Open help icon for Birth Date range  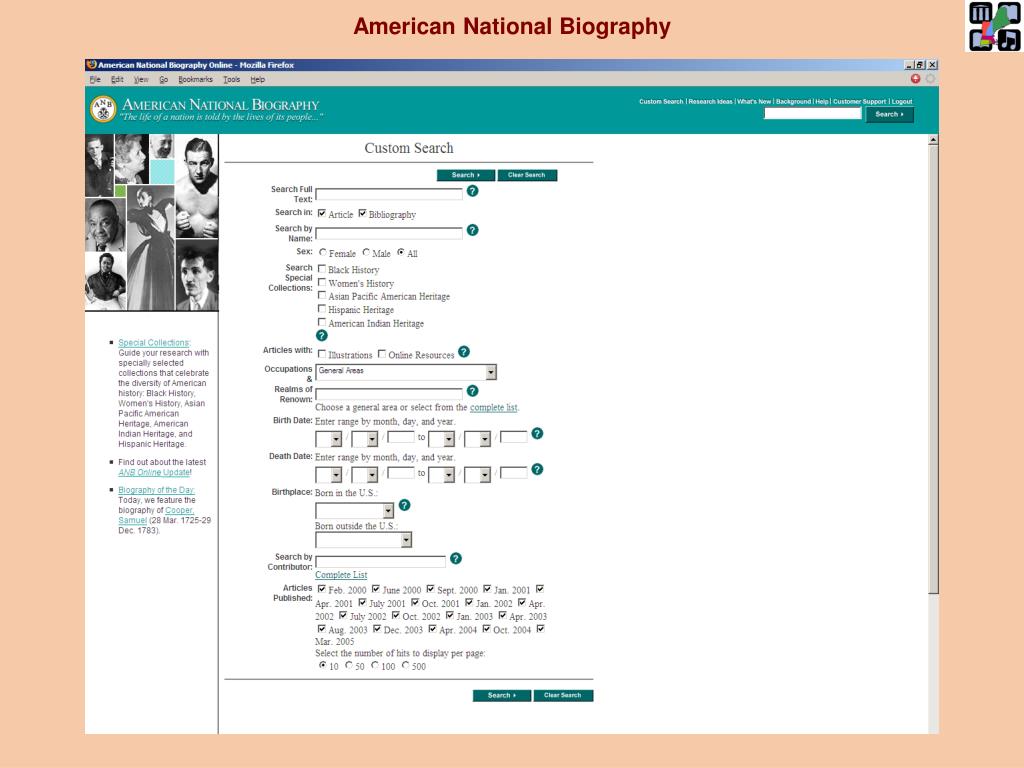[537, 434]
